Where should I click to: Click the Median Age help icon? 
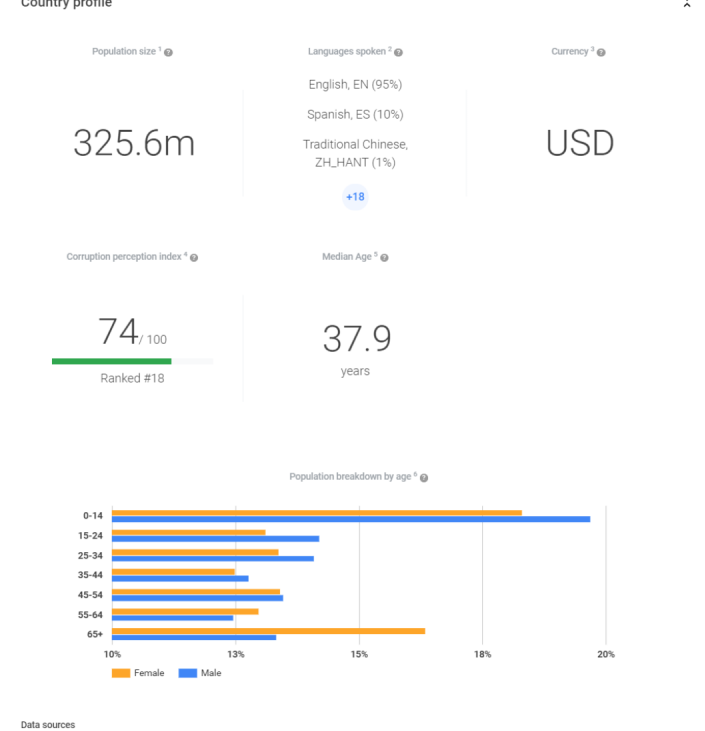point(384,257)
